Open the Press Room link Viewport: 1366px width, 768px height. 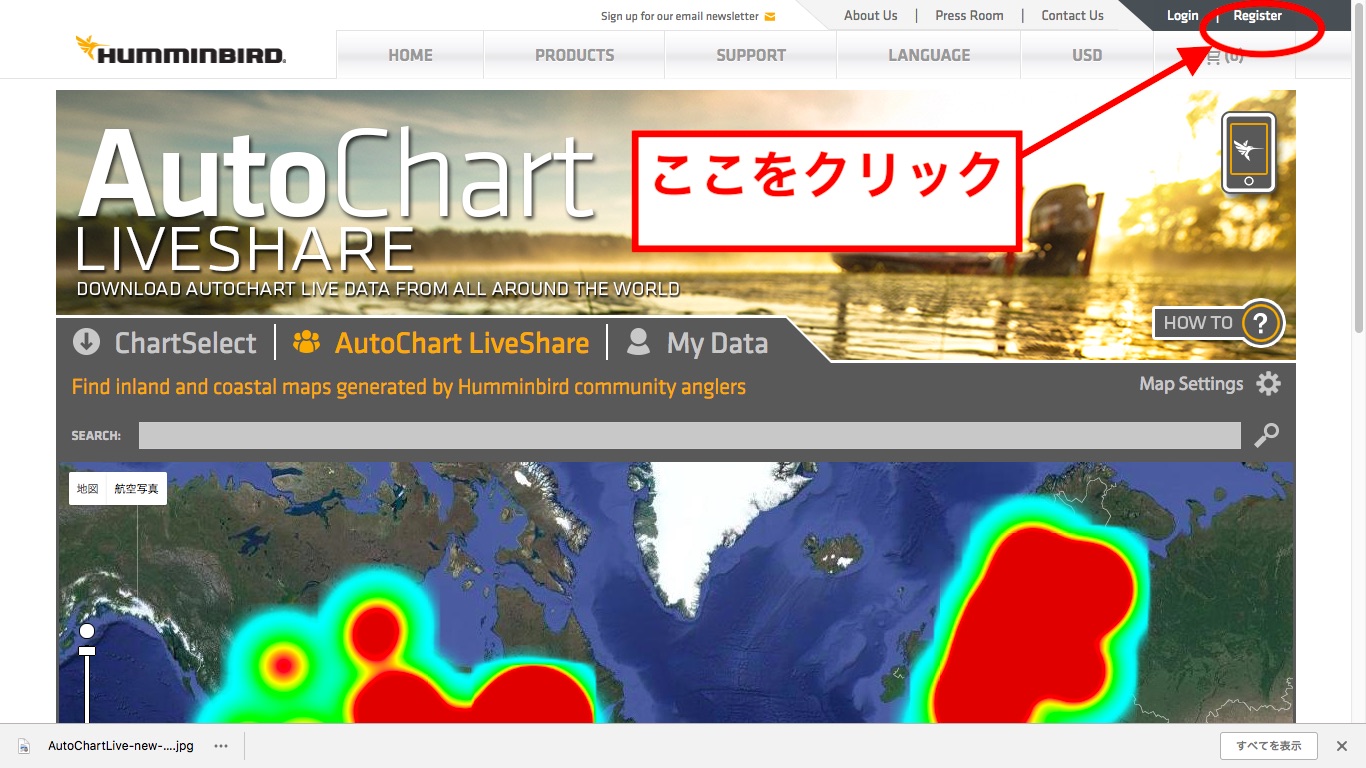tap(969, 15)
